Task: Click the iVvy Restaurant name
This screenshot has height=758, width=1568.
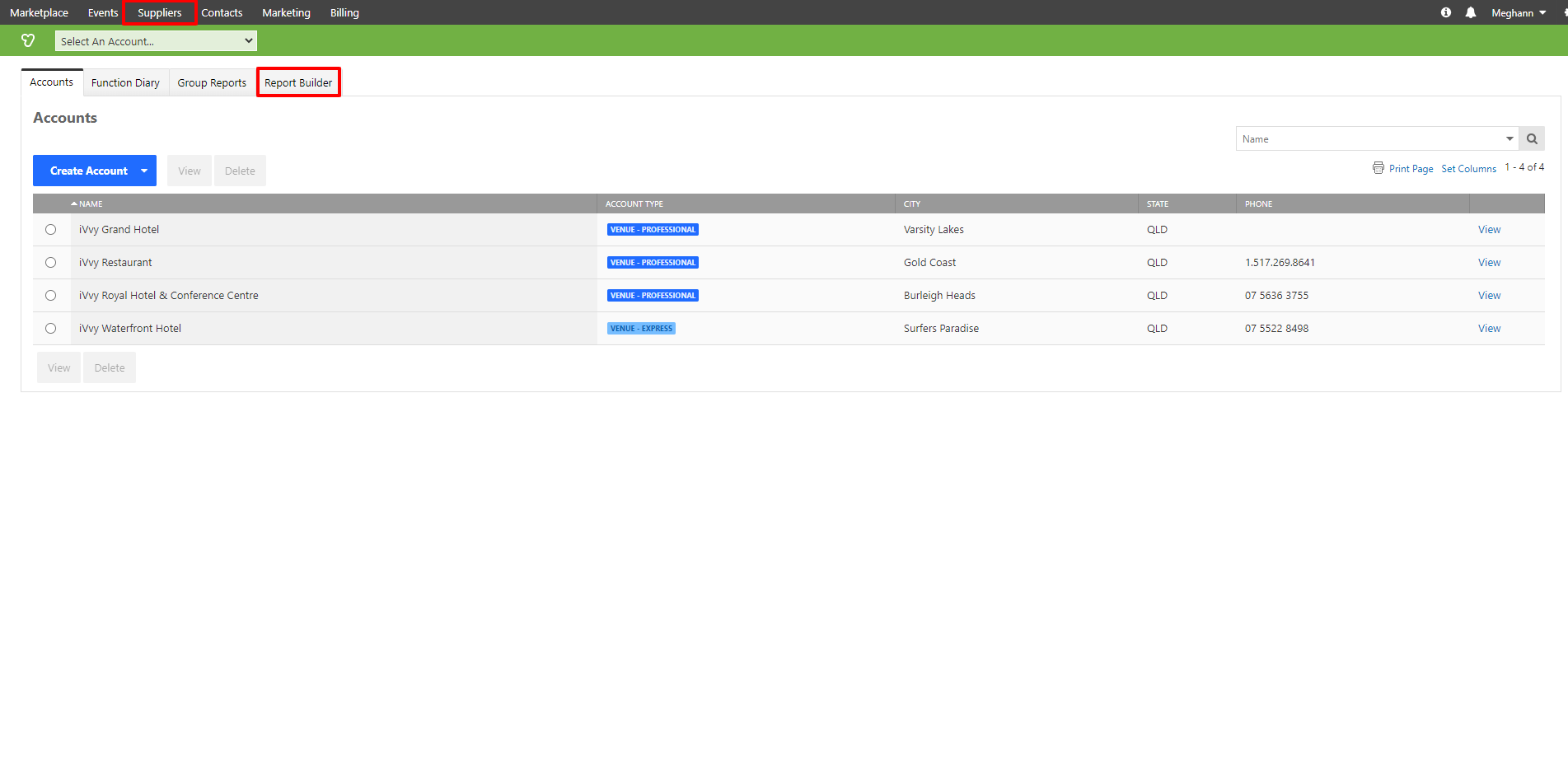Action: coord(115,263)
